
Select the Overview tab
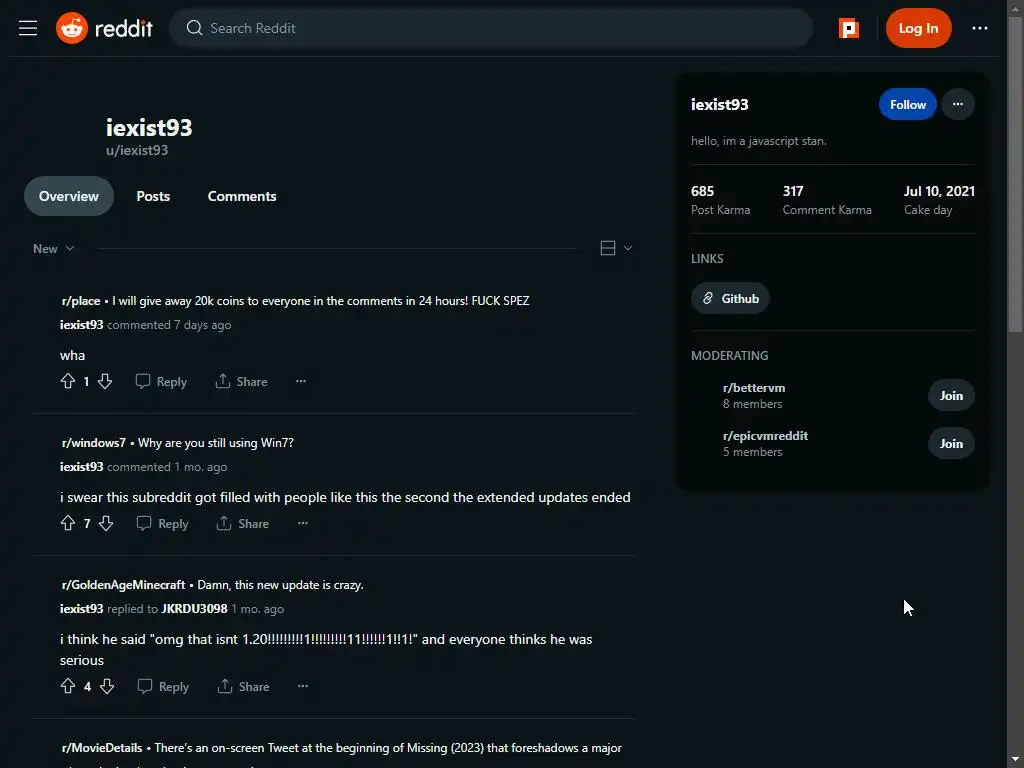pos(69,196)
